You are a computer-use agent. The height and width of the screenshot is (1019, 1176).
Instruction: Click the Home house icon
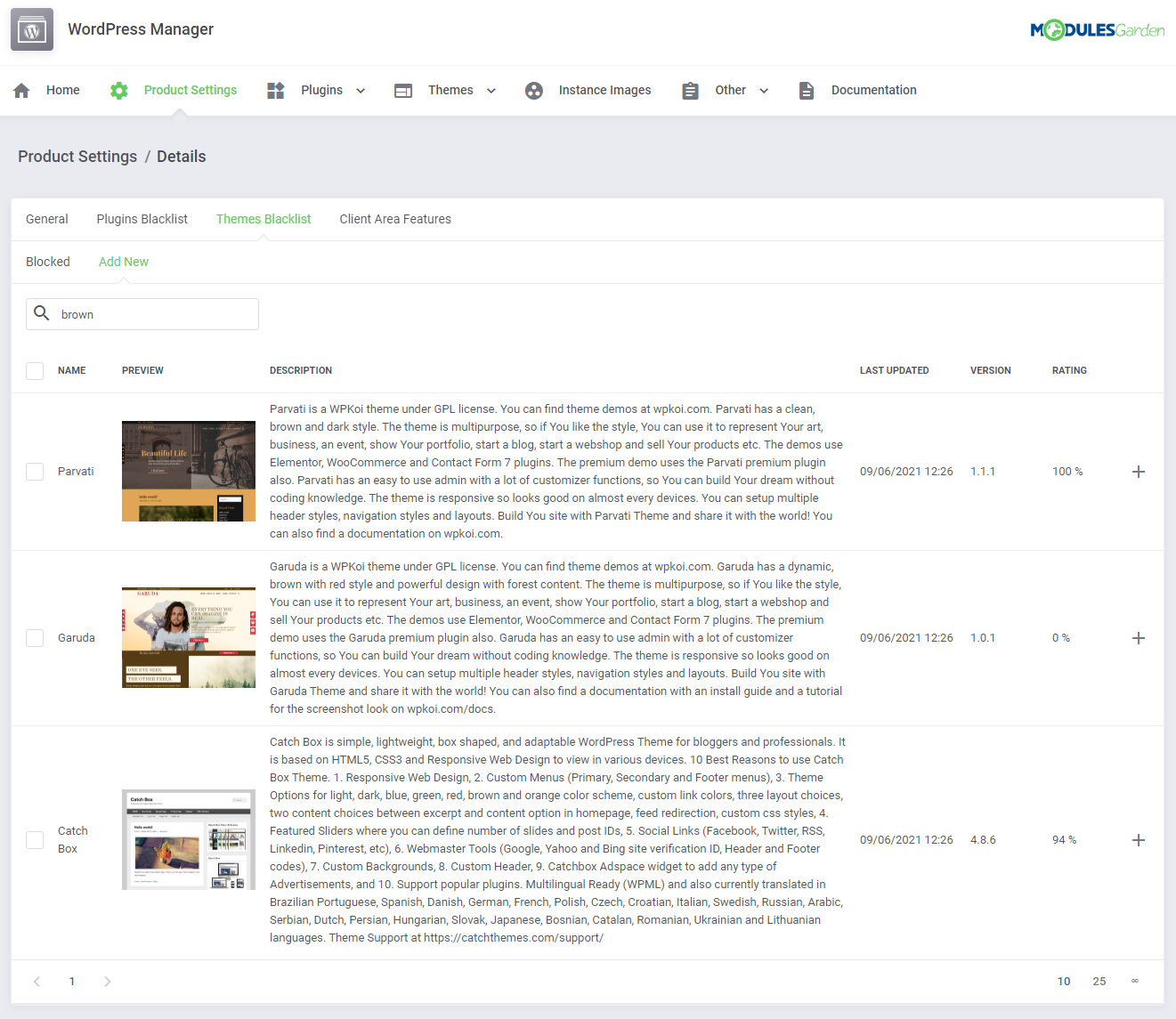(22, 91)
